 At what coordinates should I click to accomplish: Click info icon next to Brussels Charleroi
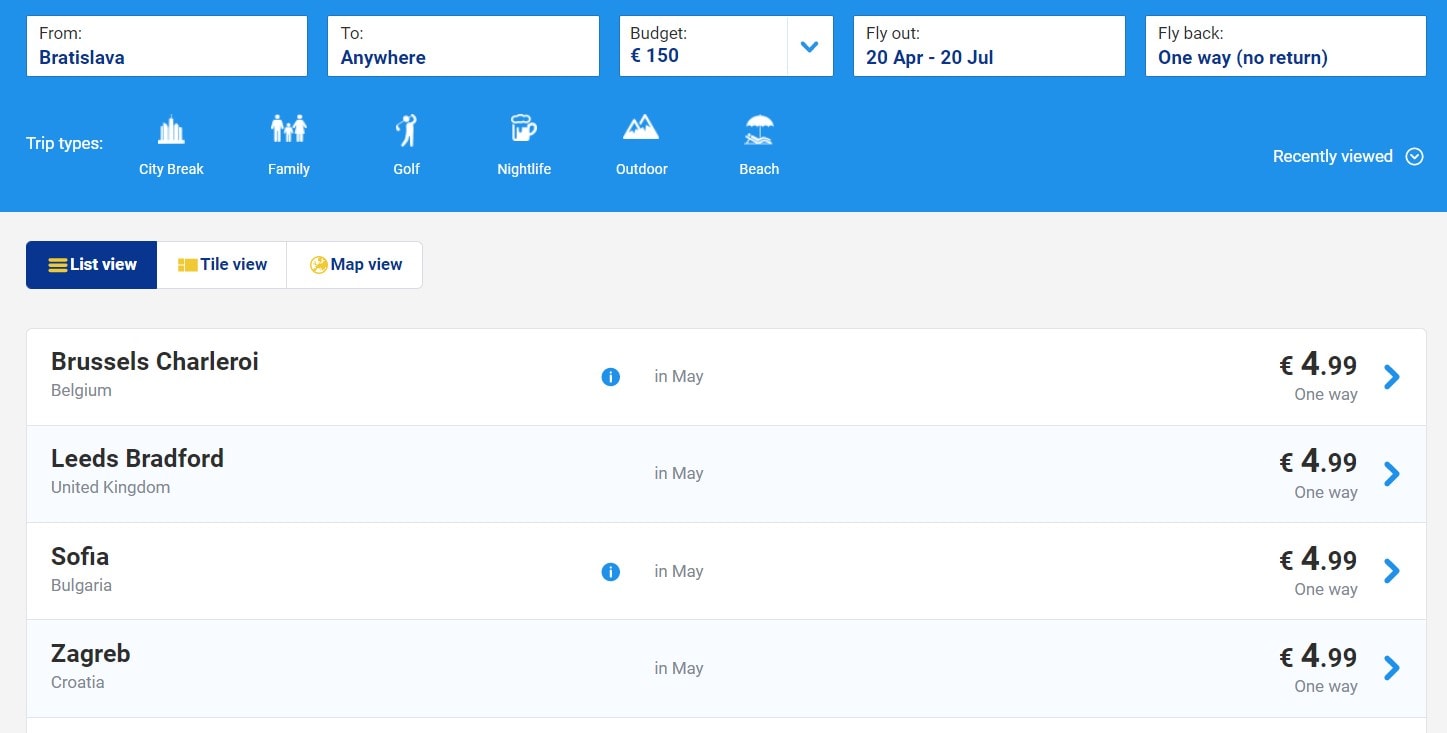pos(610,377)
